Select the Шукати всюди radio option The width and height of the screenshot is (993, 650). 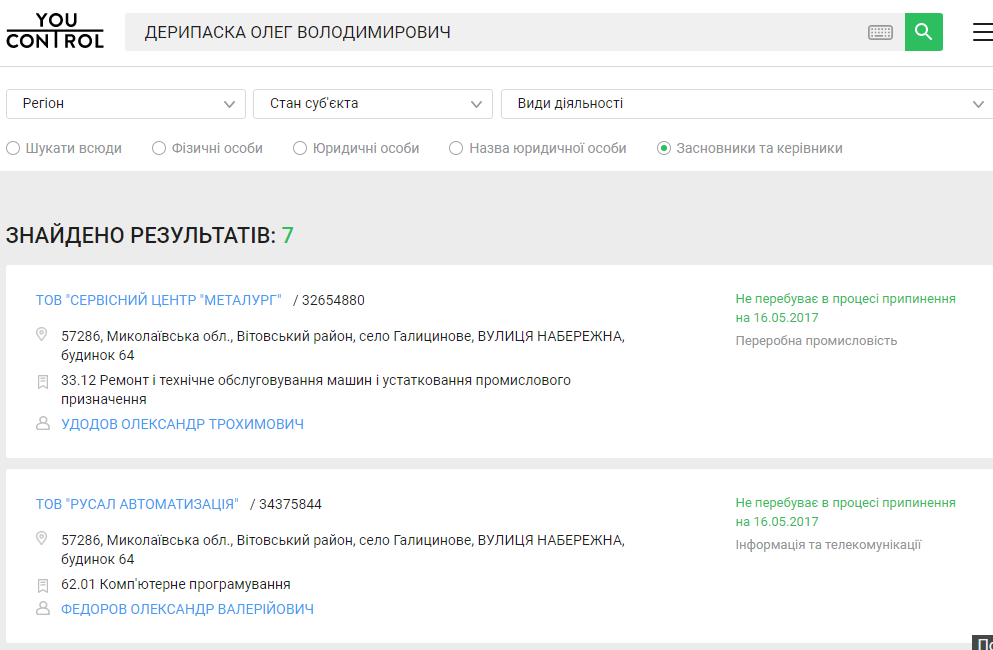click(x=13, y=148)
